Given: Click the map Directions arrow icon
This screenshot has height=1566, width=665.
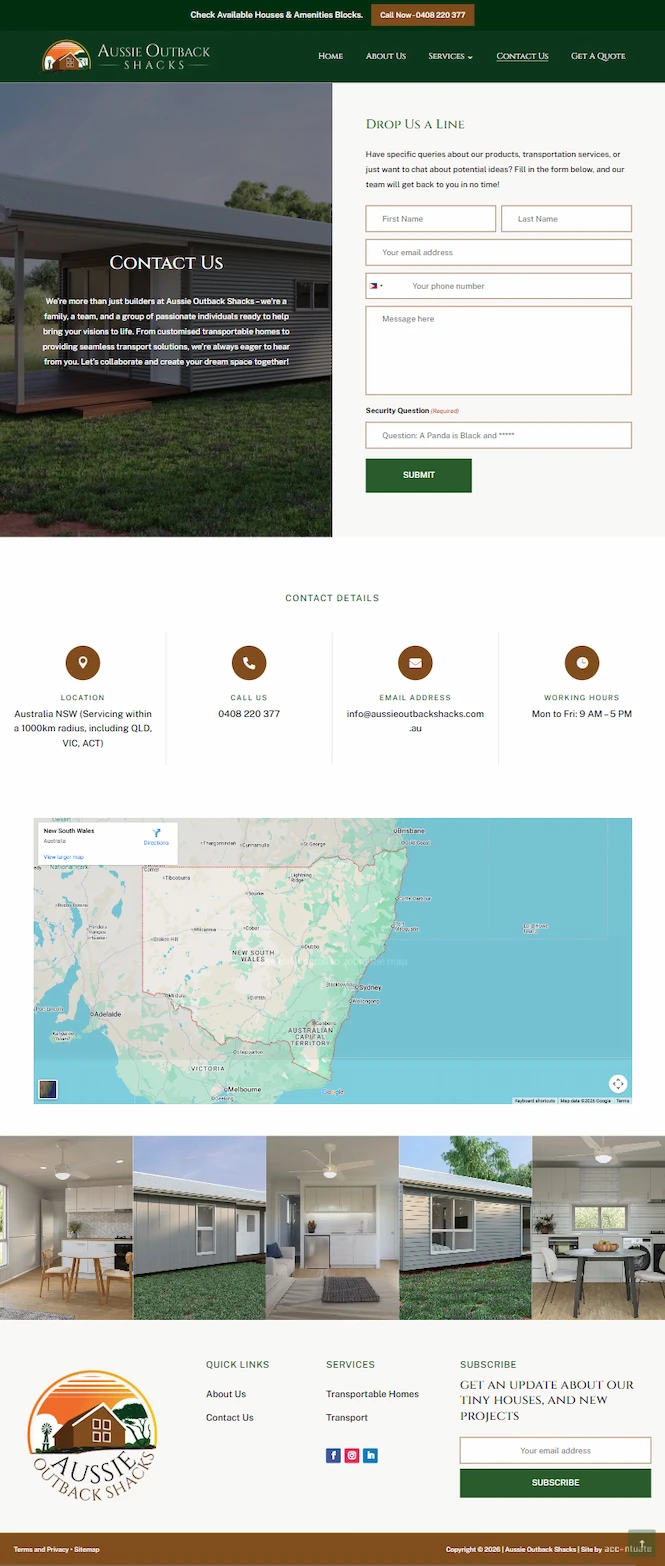Looking at the screenshot, I should [x=156, y=832].
